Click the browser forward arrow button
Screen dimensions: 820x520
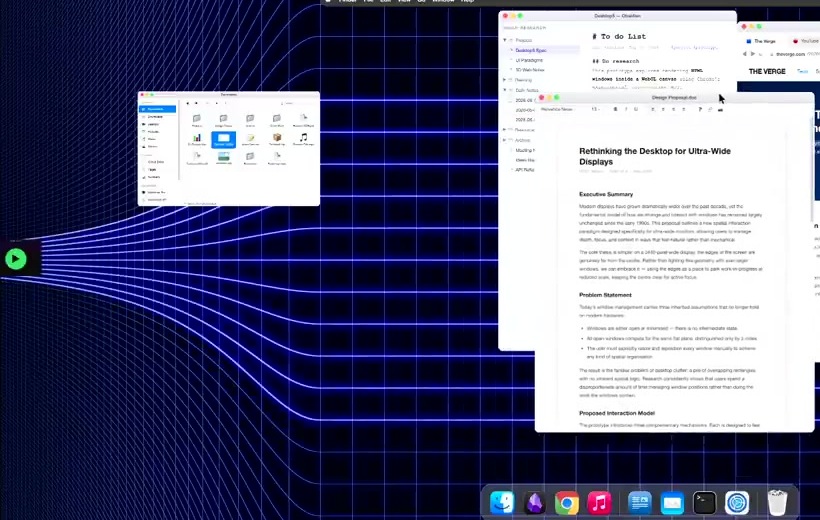tap(753, 54)
